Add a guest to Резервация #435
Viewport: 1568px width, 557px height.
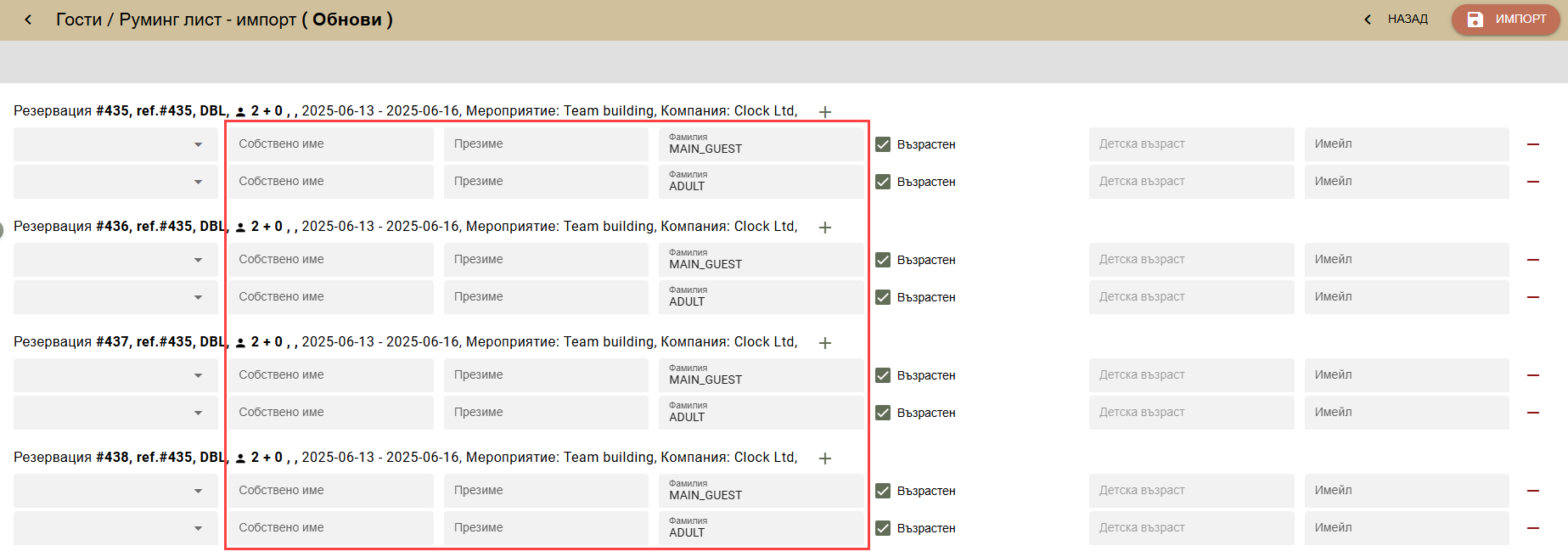pyautogui.click(x=824, y=111)
